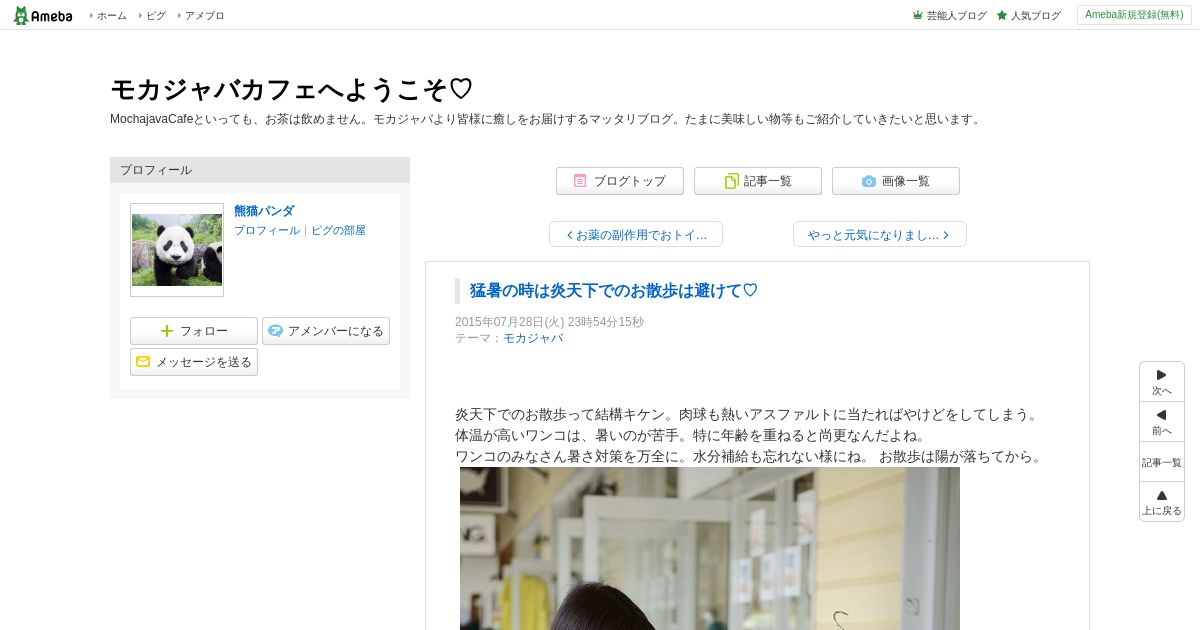Click the envelope icon on メッセージを送る

pos(143,362)
